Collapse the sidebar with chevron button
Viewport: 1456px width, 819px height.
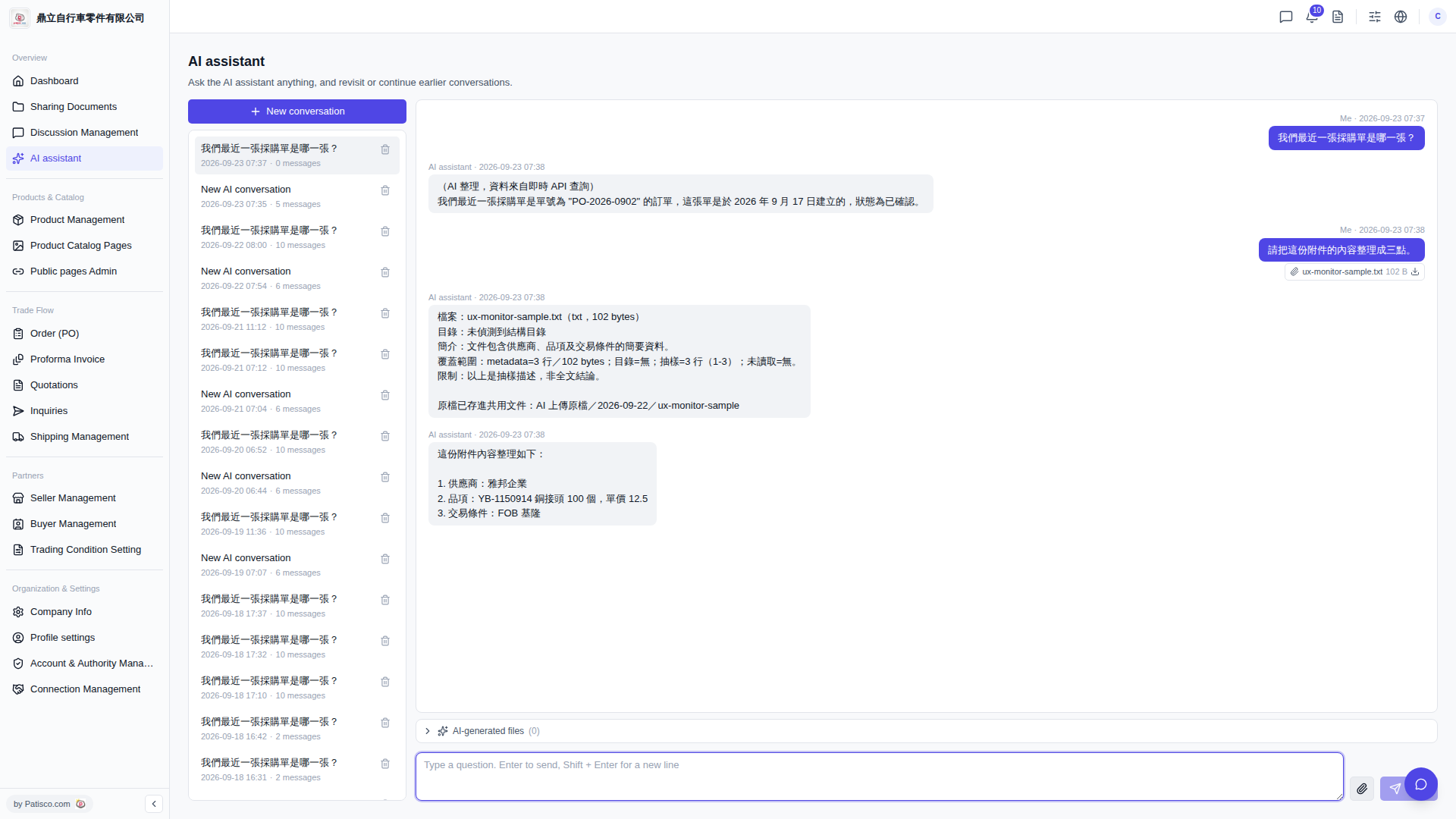(154, 804)
